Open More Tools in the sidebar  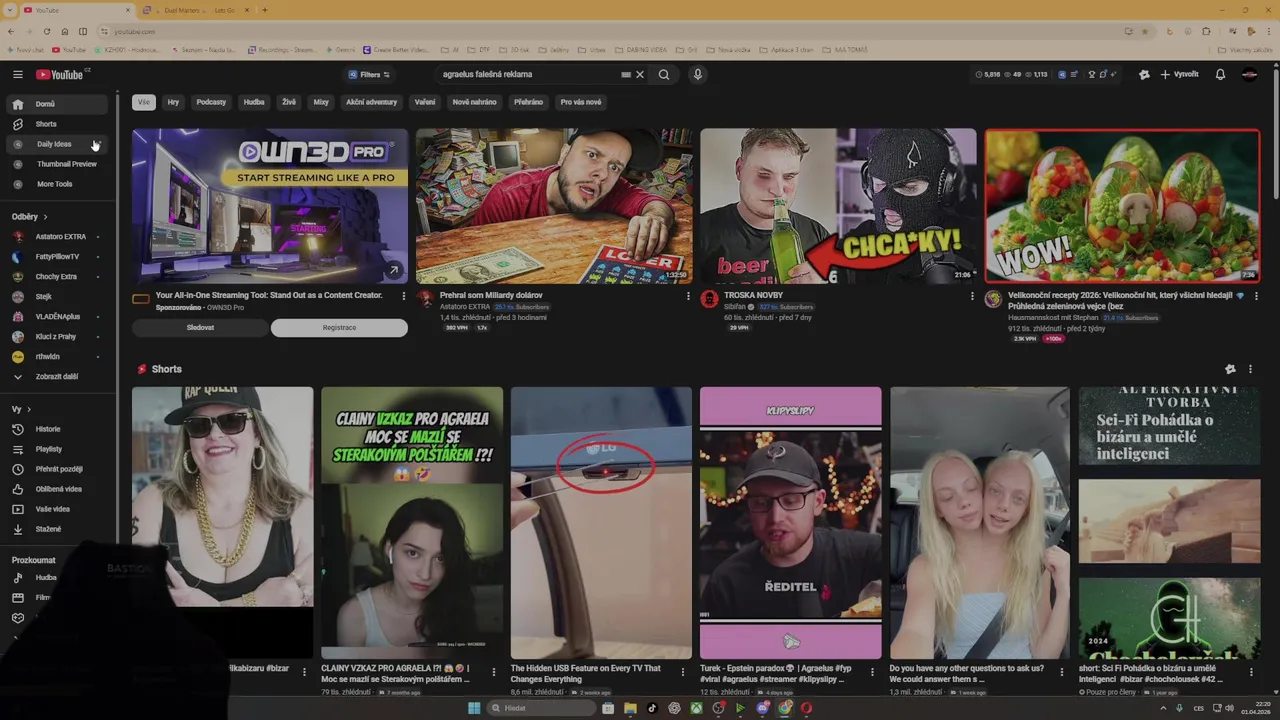57,184
